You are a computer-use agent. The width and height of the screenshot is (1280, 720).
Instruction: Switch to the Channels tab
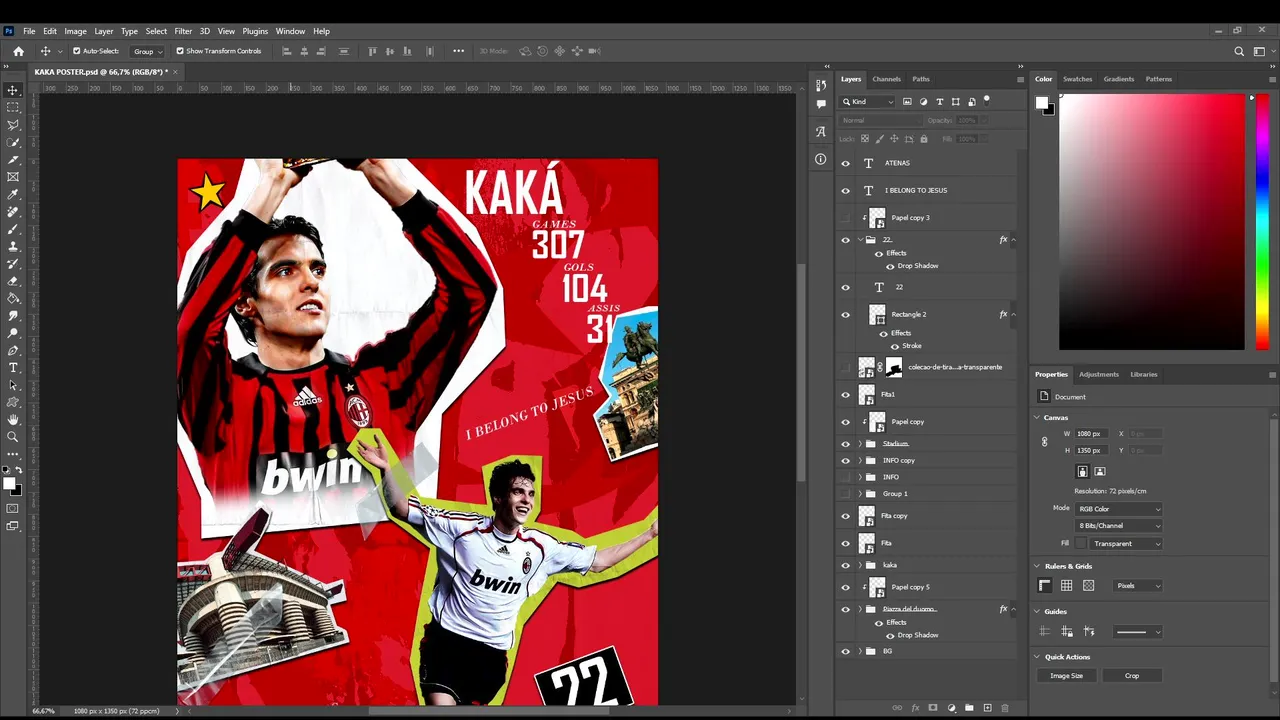pyautogui.click(x=886, y=79)
